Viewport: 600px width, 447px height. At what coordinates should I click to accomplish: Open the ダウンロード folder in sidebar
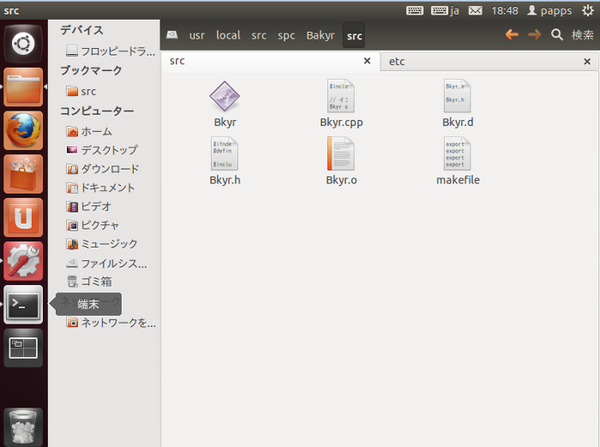[108, 168]
